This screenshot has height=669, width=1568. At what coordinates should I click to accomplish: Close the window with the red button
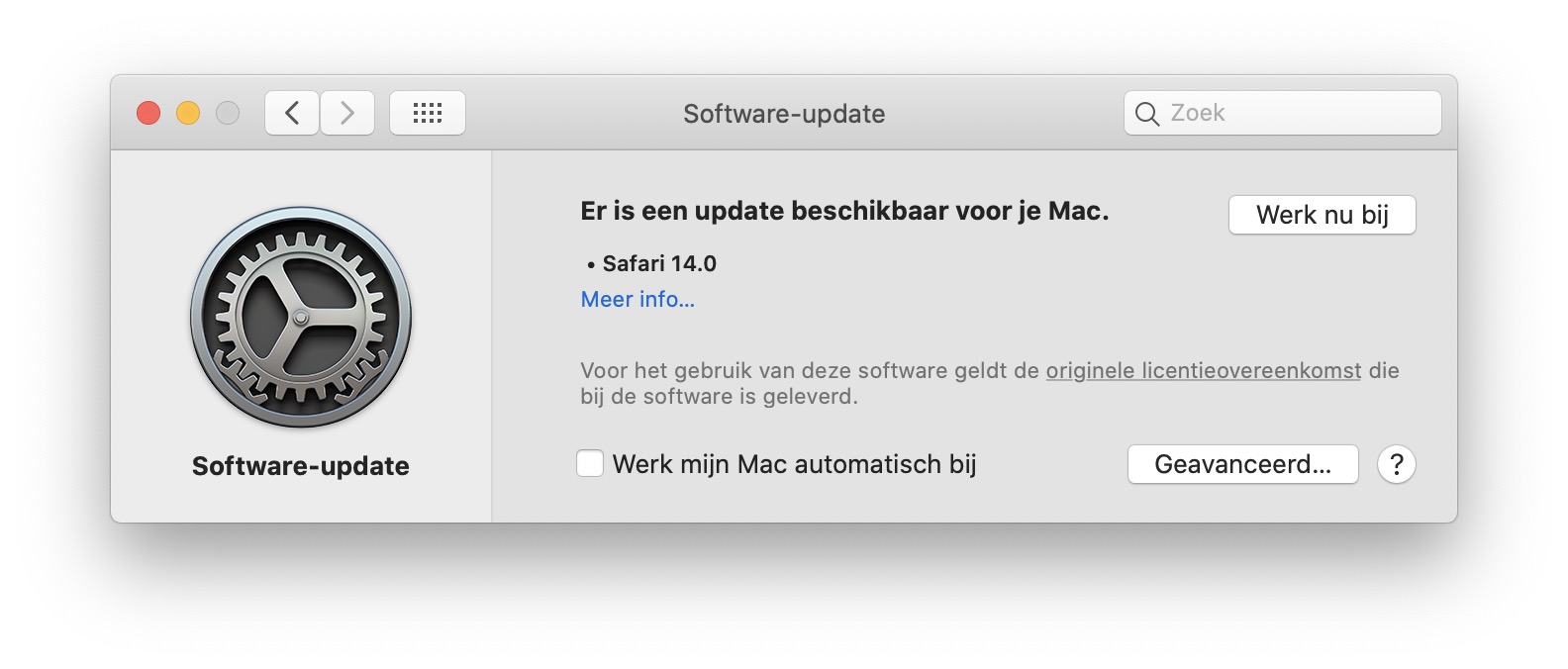tap(148, 113)
